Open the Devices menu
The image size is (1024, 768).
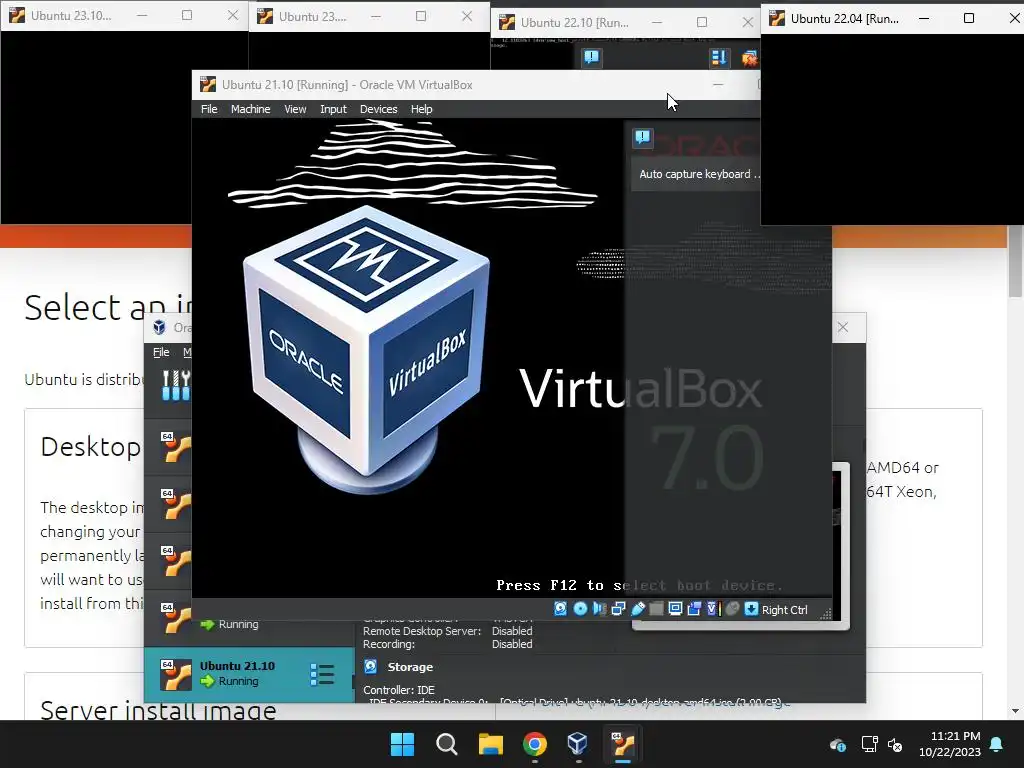[378, 109]
